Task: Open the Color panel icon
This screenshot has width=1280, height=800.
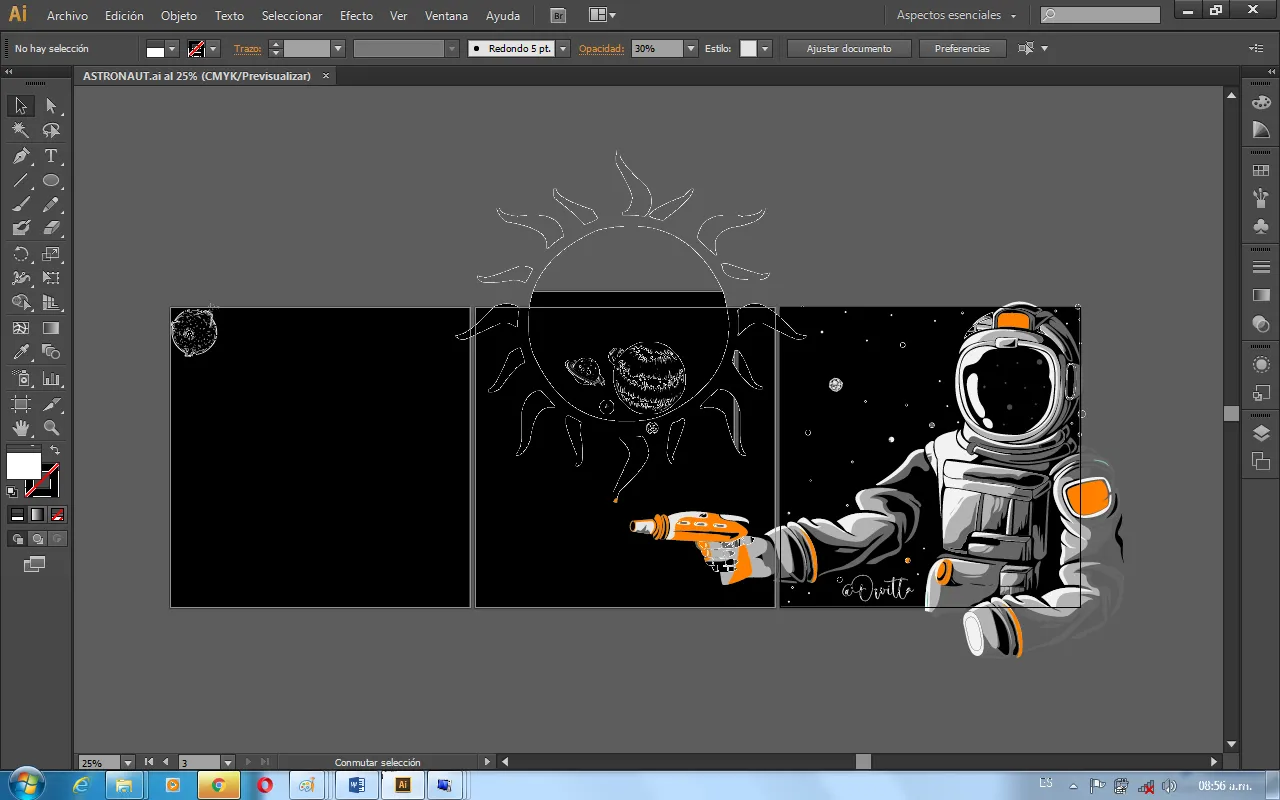Action: pos(1261,102)
